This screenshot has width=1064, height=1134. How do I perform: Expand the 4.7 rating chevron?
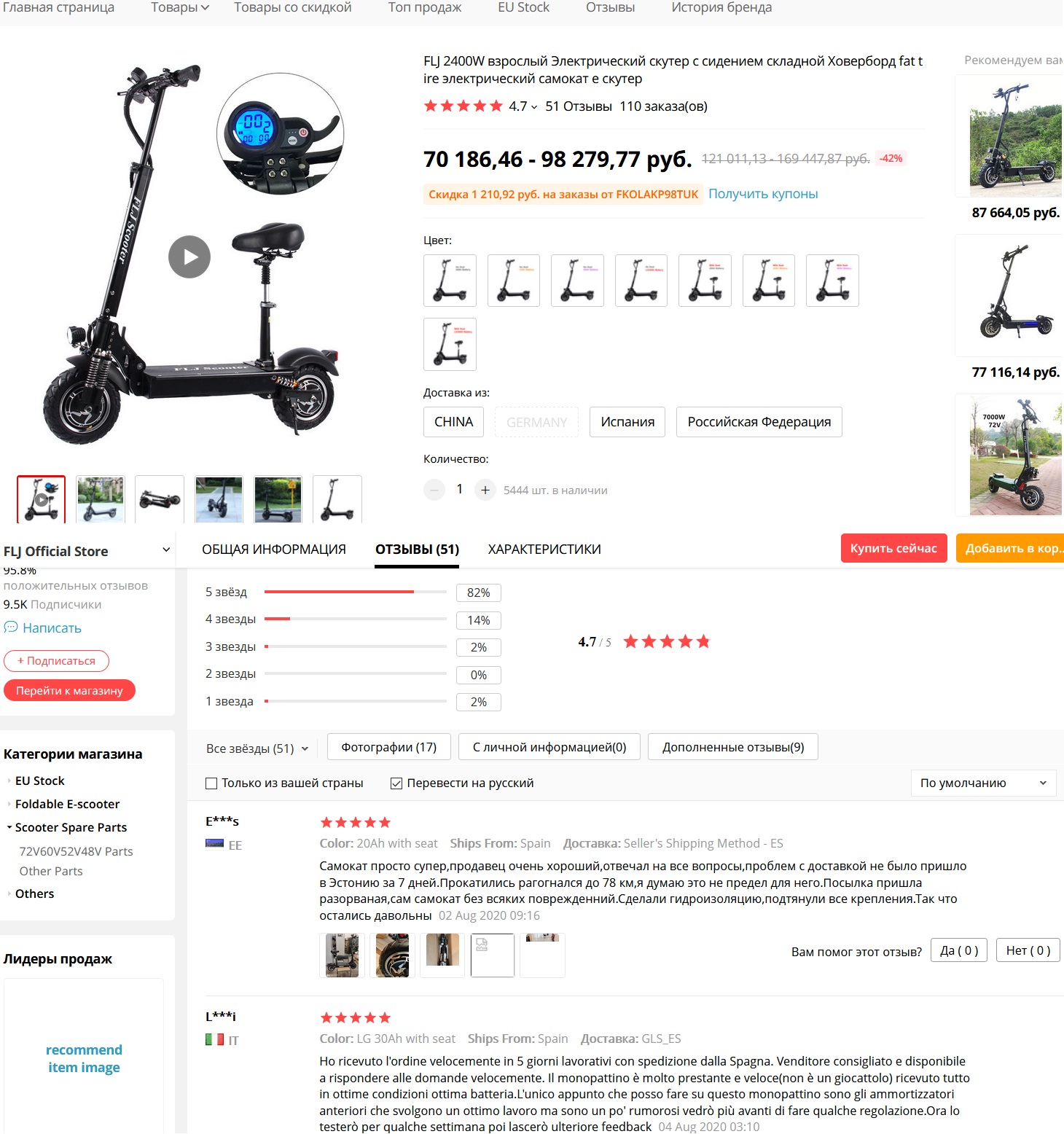(534, 107)
